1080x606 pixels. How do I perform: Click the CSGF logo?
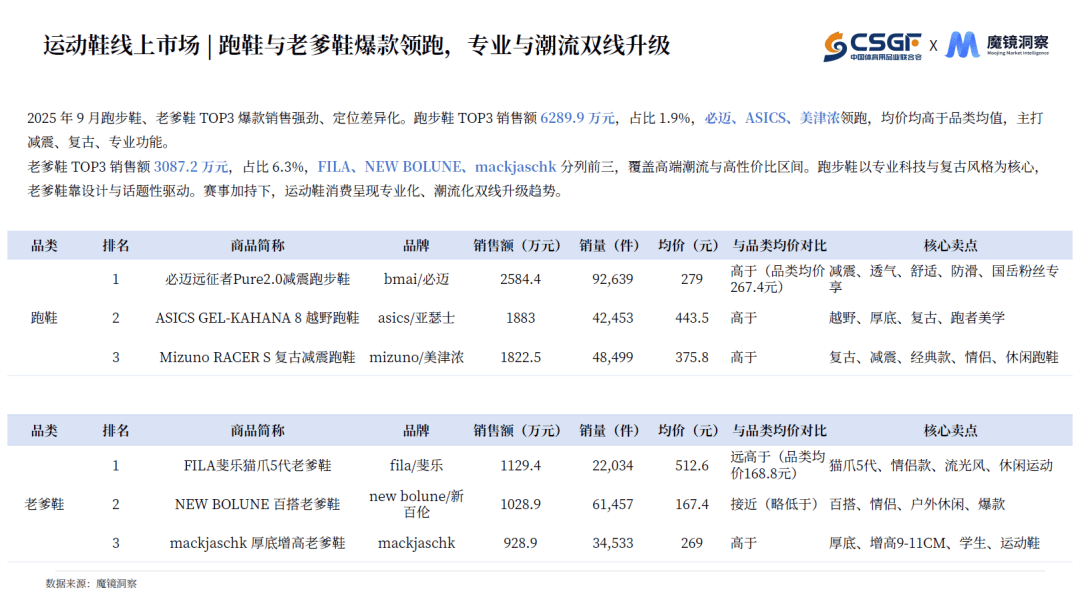[x=872, y=46]
